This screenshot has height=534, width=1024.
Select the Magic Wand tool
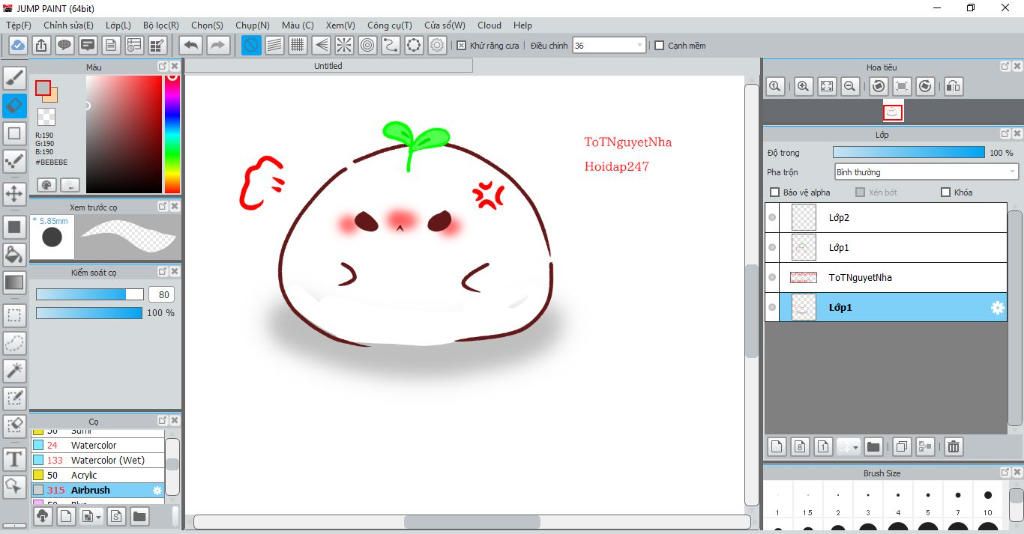click(x=14, y=370)
